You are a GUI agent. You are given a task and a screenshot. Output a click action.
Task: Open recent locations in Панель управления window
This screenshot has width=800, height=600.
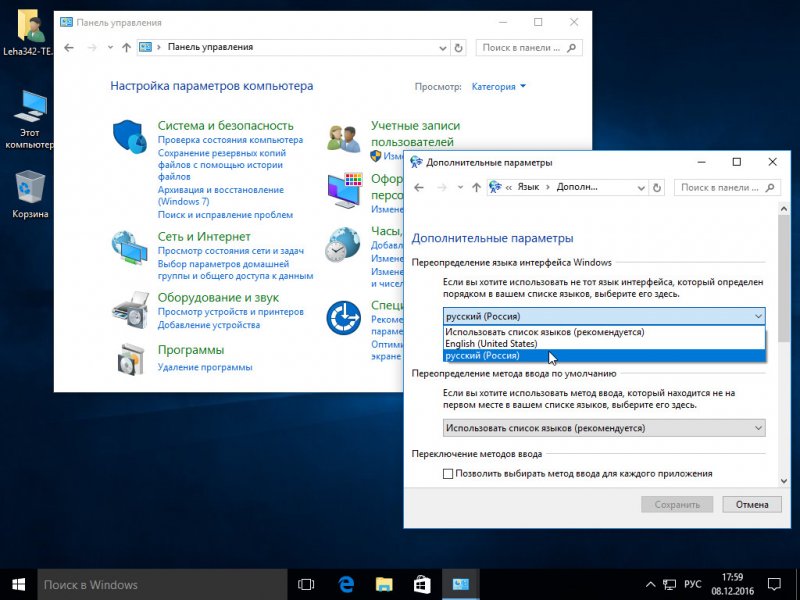110,47
